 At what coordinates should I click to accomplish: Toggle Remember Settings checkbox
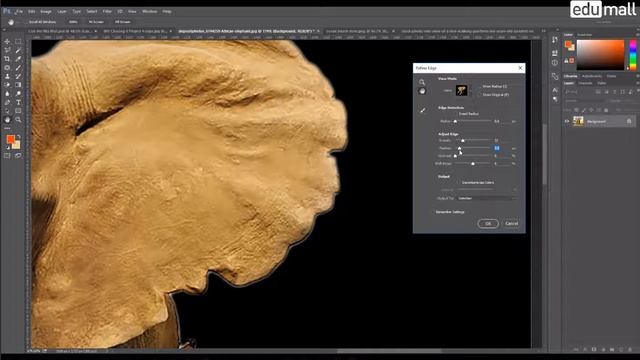(433, 212)
